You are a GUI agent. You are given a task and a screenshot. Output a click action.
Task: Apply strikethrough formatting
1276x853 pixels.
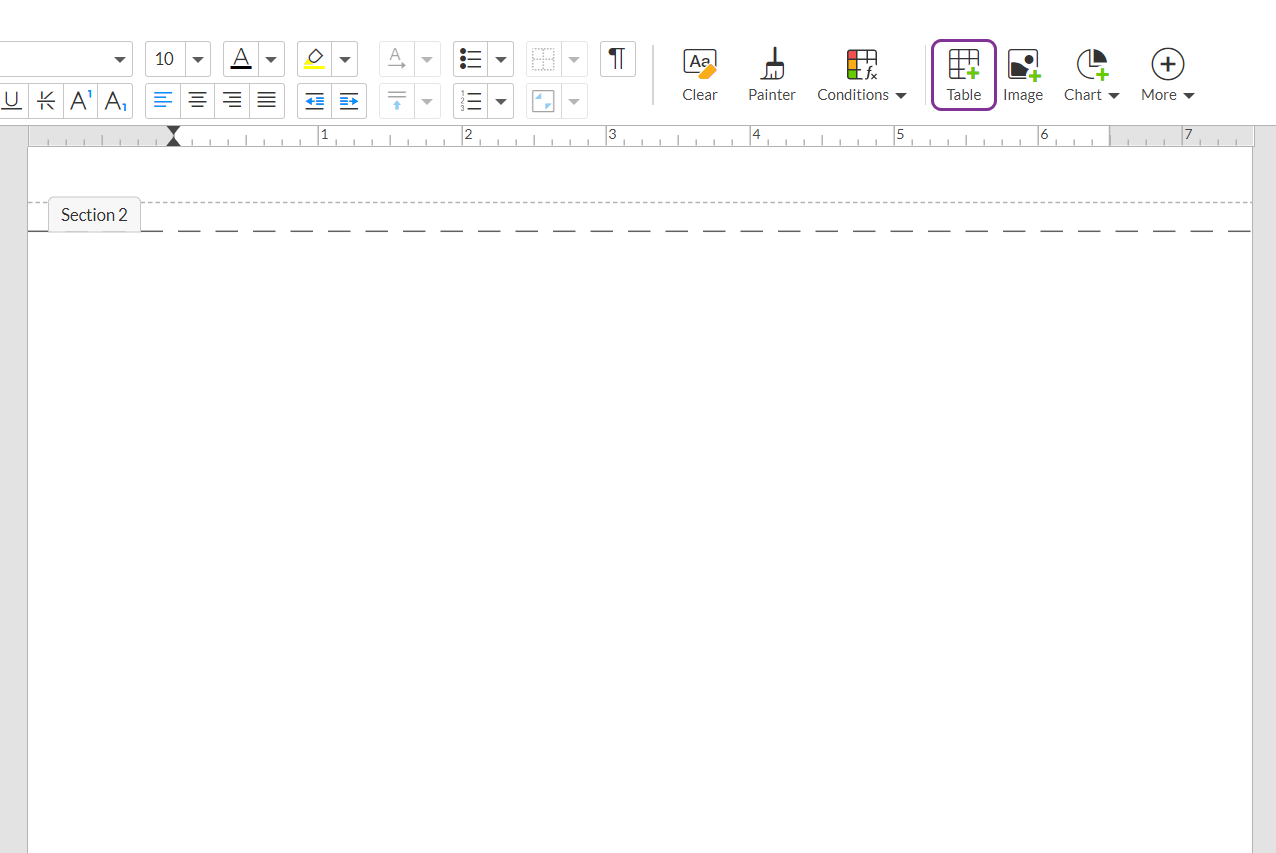pos(46,101)
